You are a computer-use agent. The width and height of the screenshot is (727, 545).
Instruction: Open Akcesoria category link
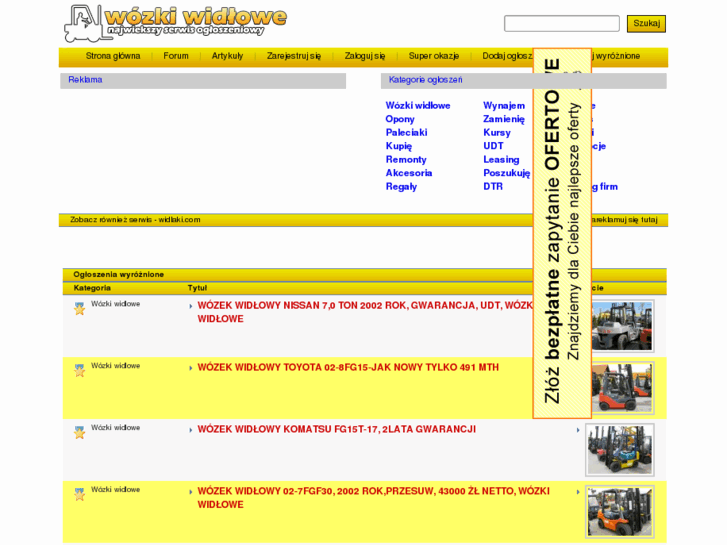[408, 173]
